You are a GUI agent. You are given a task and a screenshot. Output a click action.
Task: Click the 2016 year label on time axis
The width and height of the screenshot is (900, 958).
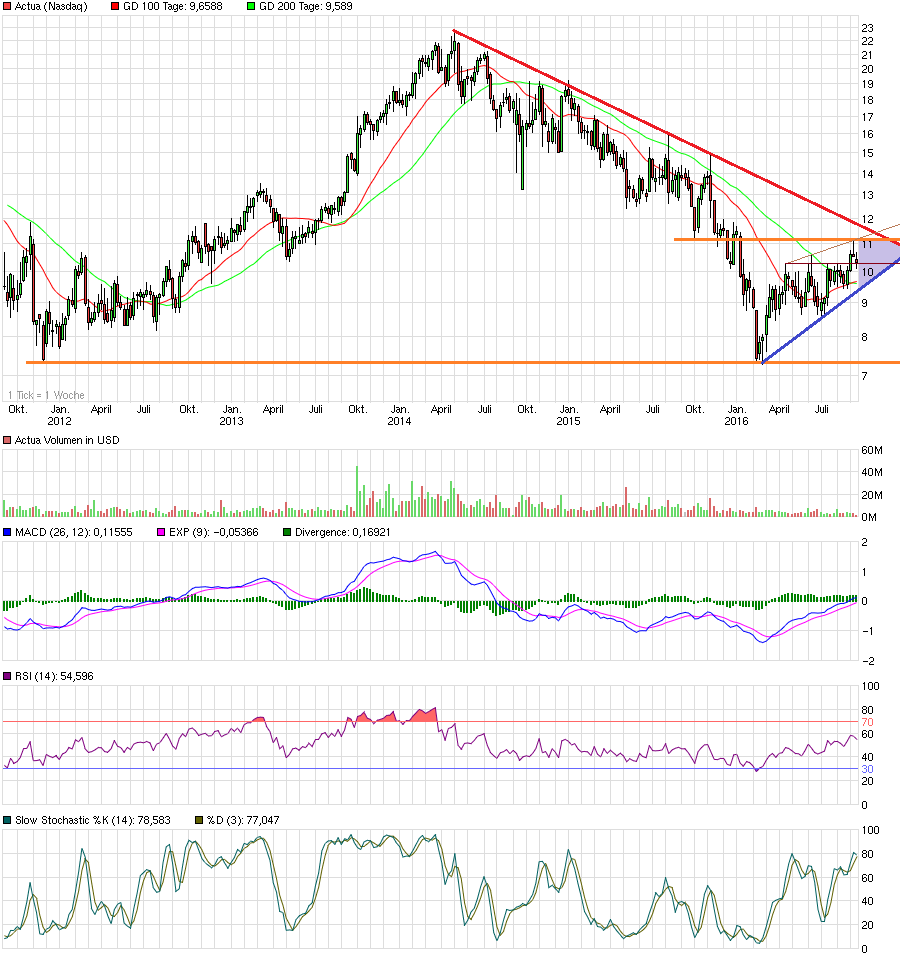(736, 421)
